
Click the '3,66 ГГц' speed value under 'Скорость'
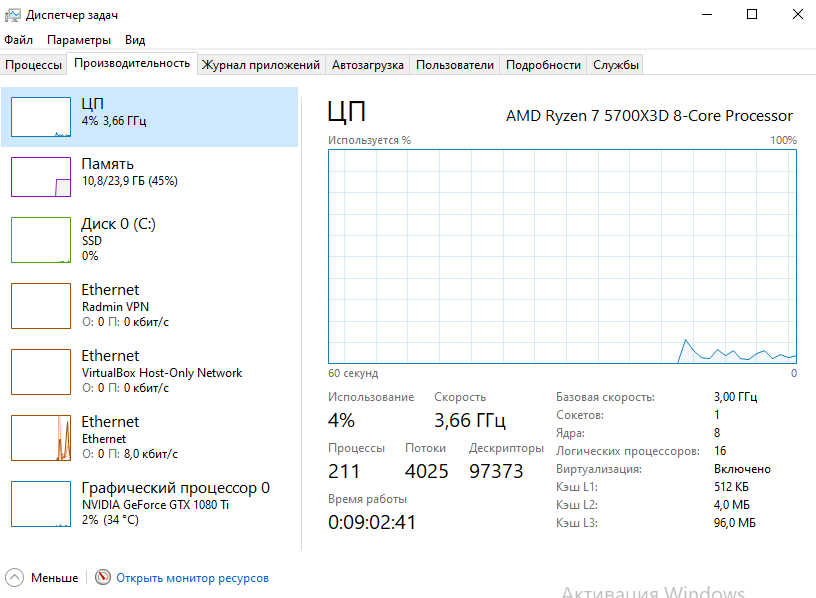point(470,420)
